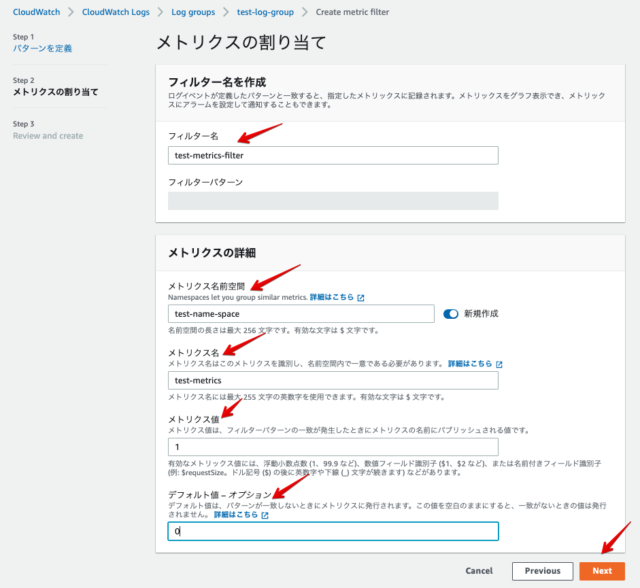Click the CloudWatch breadcrumb link
Image resolution: width=640 pixels, height=588 pixels.
(39, 12)
